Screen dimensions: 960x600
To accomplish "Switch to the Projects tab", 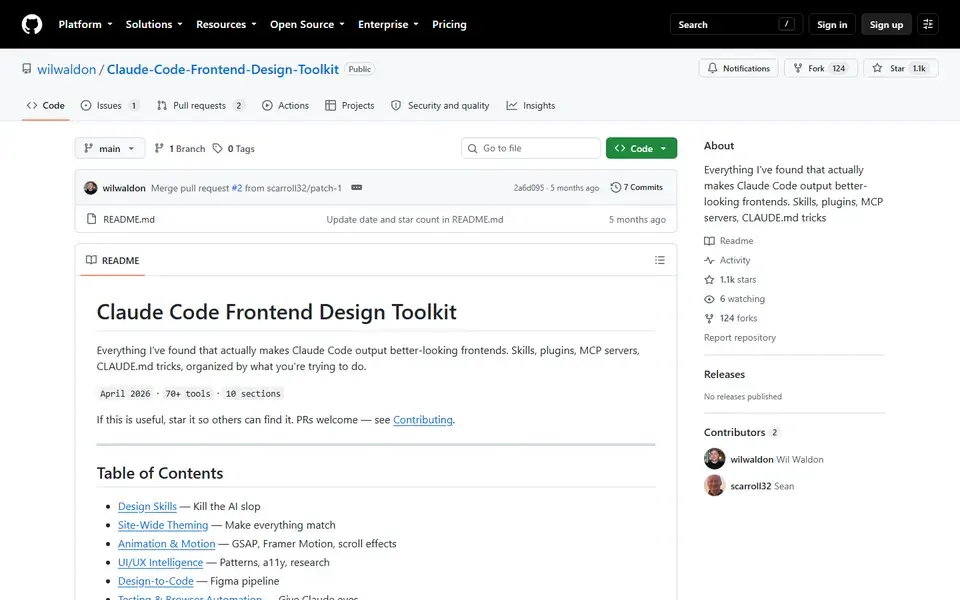I will tap(350, 105).
